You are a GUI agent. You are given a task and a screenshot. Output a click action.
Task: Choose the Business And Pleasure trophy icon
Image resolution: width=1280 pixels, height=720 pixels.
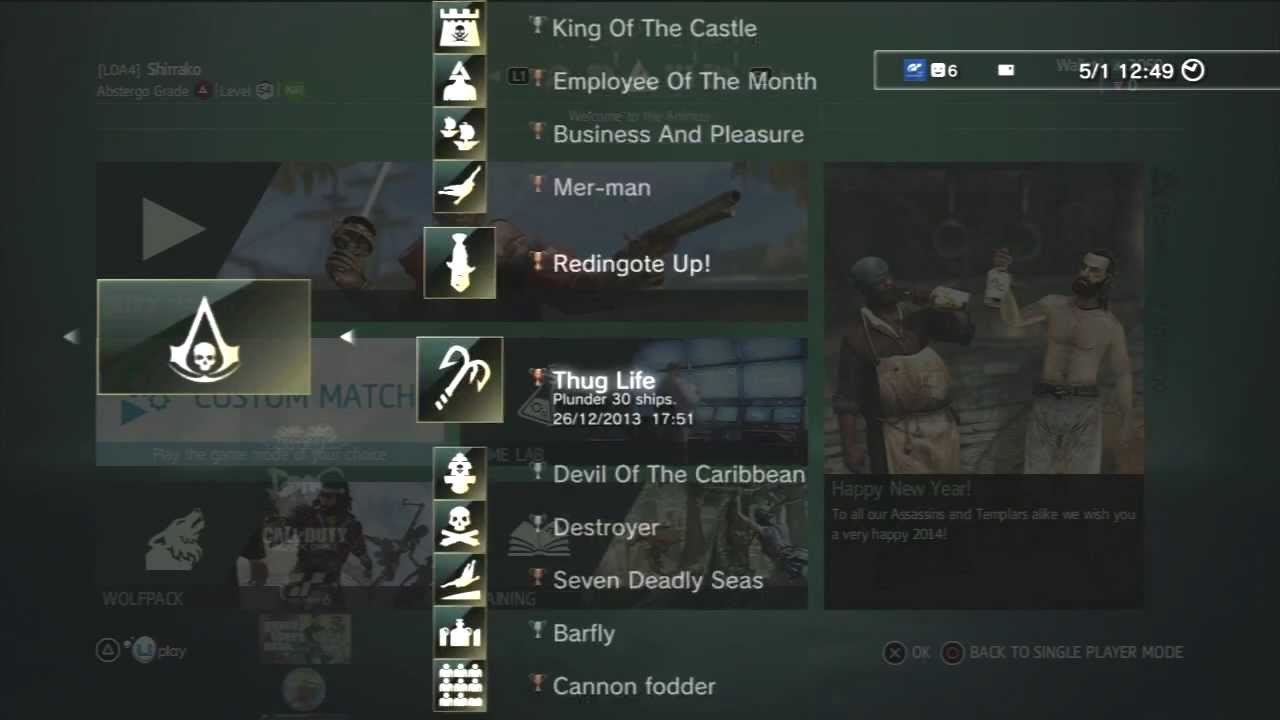460,133
